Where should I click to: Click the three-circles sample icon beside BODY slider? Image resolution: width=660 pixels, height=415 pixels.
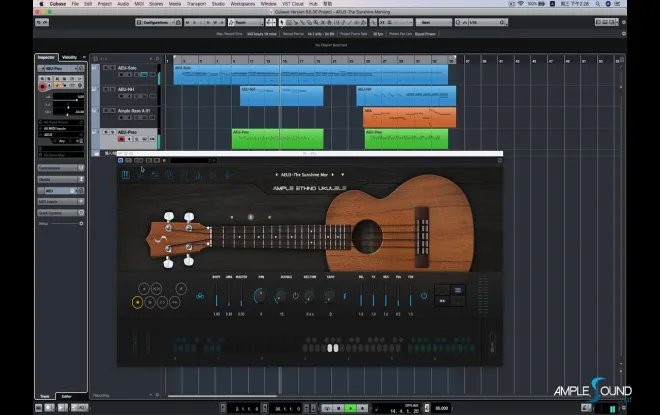200,296
